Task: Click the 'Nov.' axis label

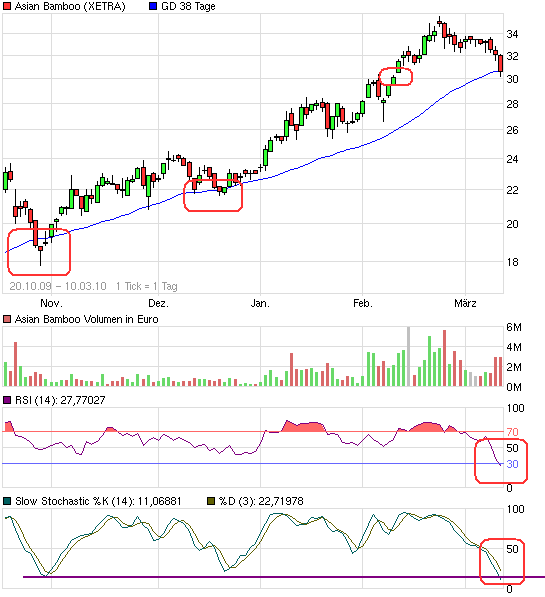Action: (51, 303)
